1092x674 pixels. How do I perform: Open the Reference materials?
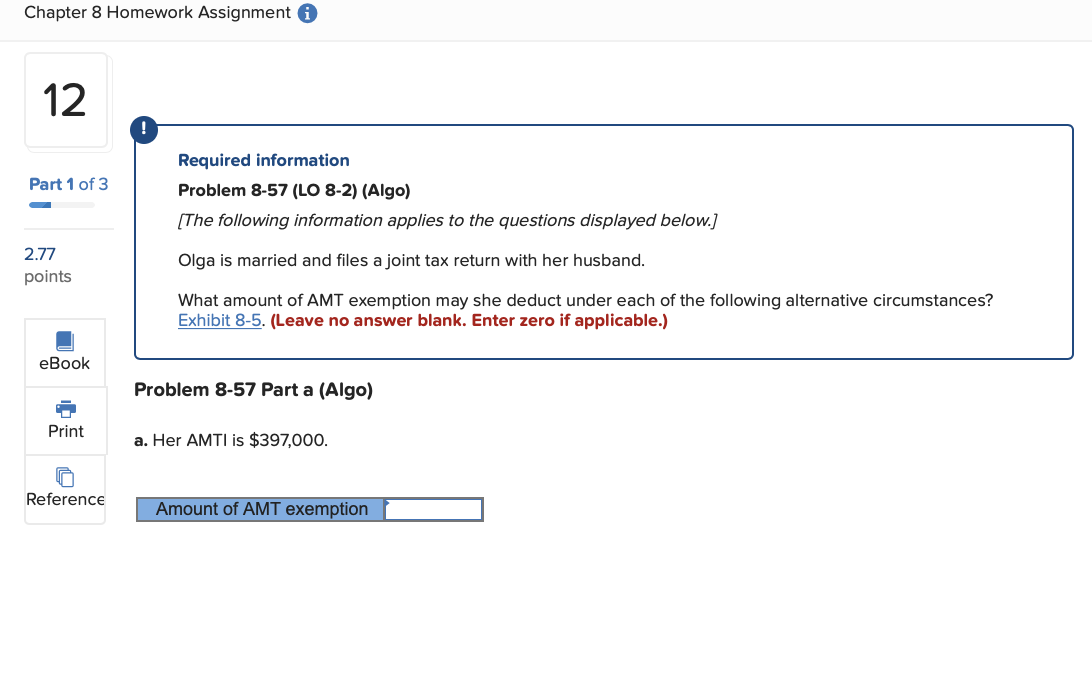coord(65,489)
